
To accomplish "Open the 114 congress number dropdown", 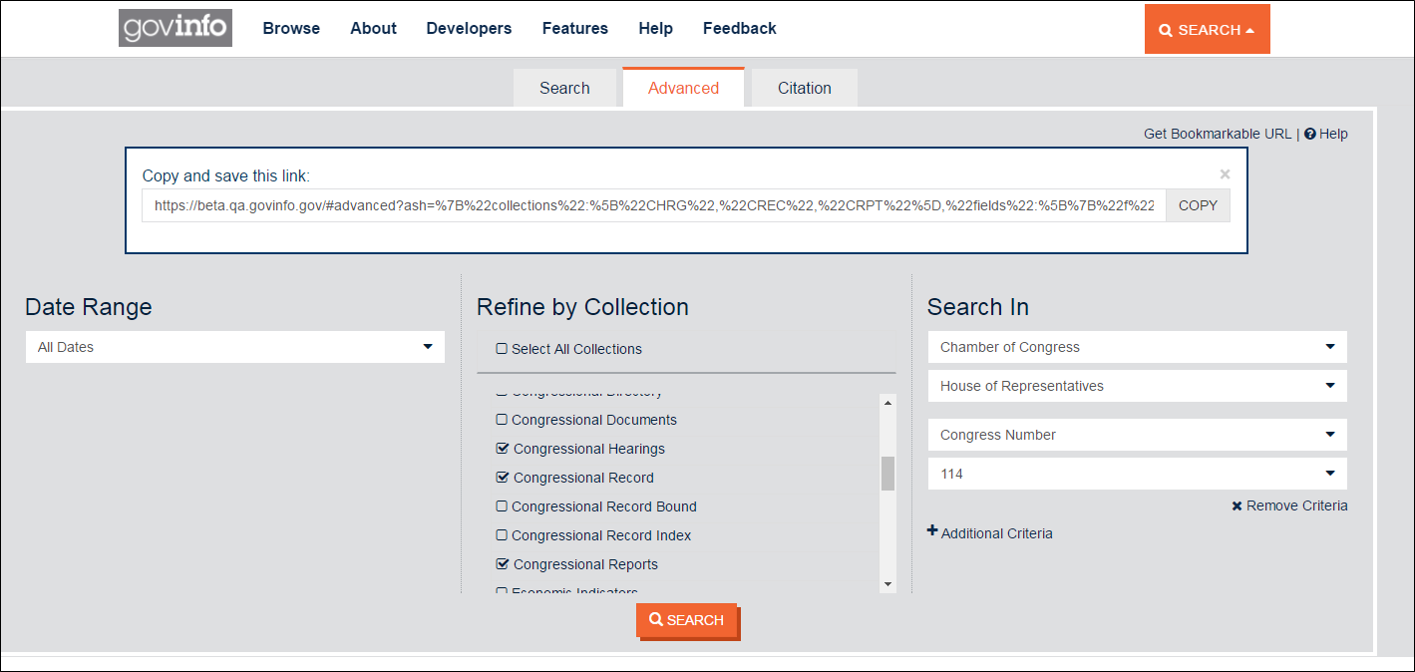I will [x=1137, y=474].
